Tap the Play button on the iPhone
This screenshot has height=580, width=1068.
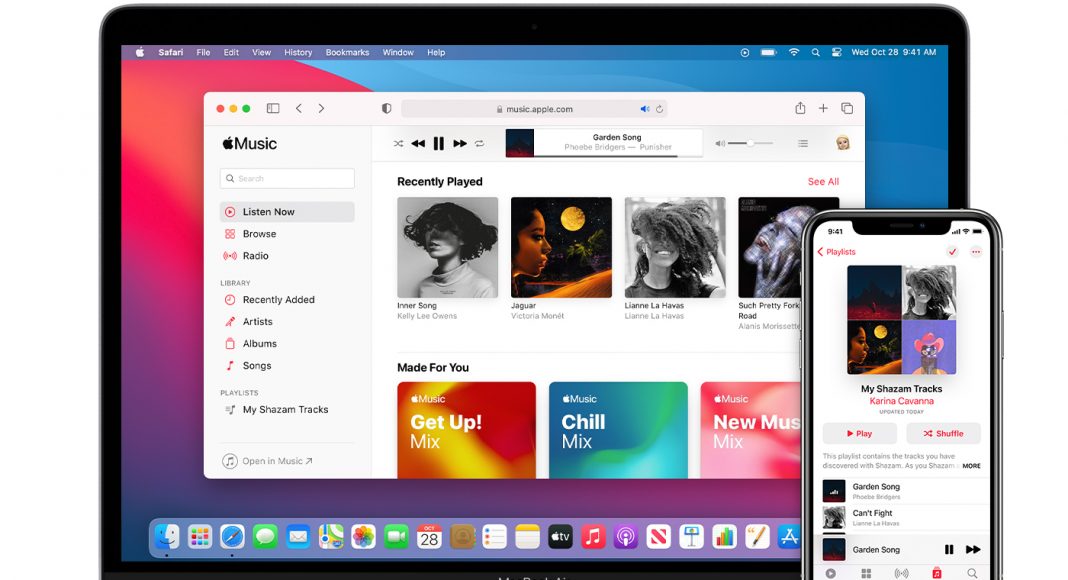pos(860,434)
